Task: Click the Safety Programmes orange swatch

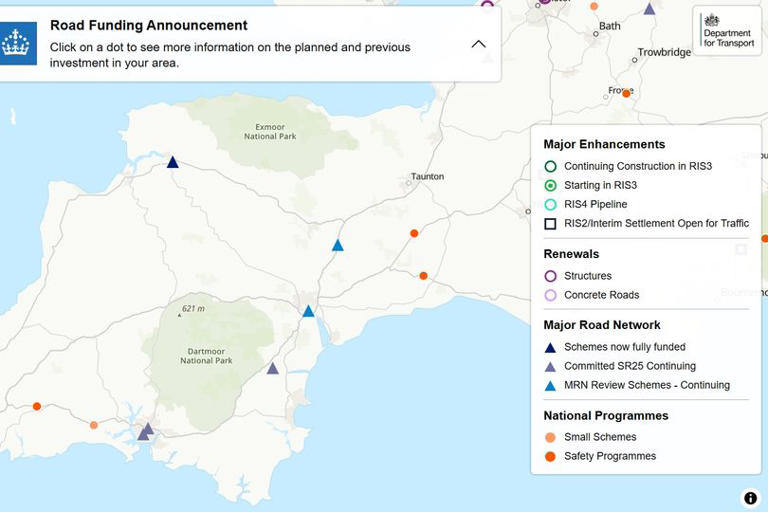Action: point(550,456)
